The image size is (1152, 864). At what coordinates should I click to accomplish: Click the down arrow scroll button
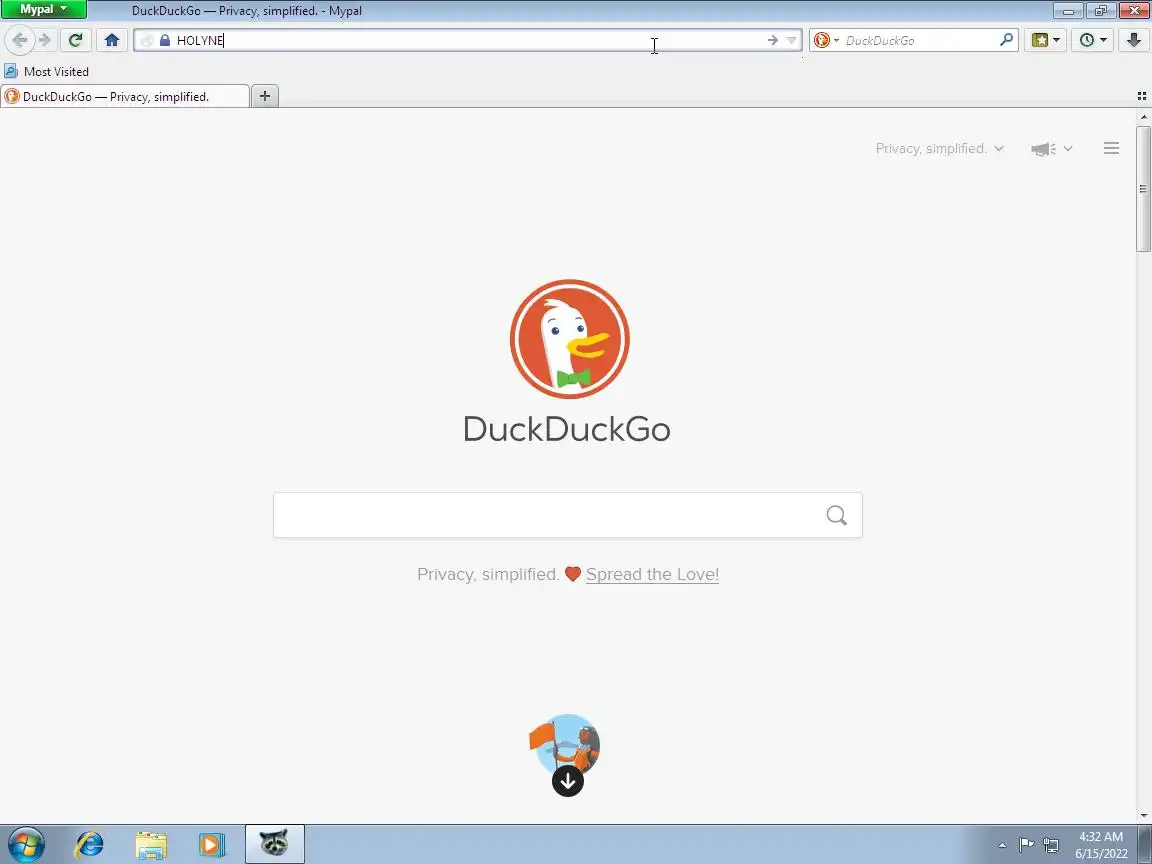coord(568,781)
